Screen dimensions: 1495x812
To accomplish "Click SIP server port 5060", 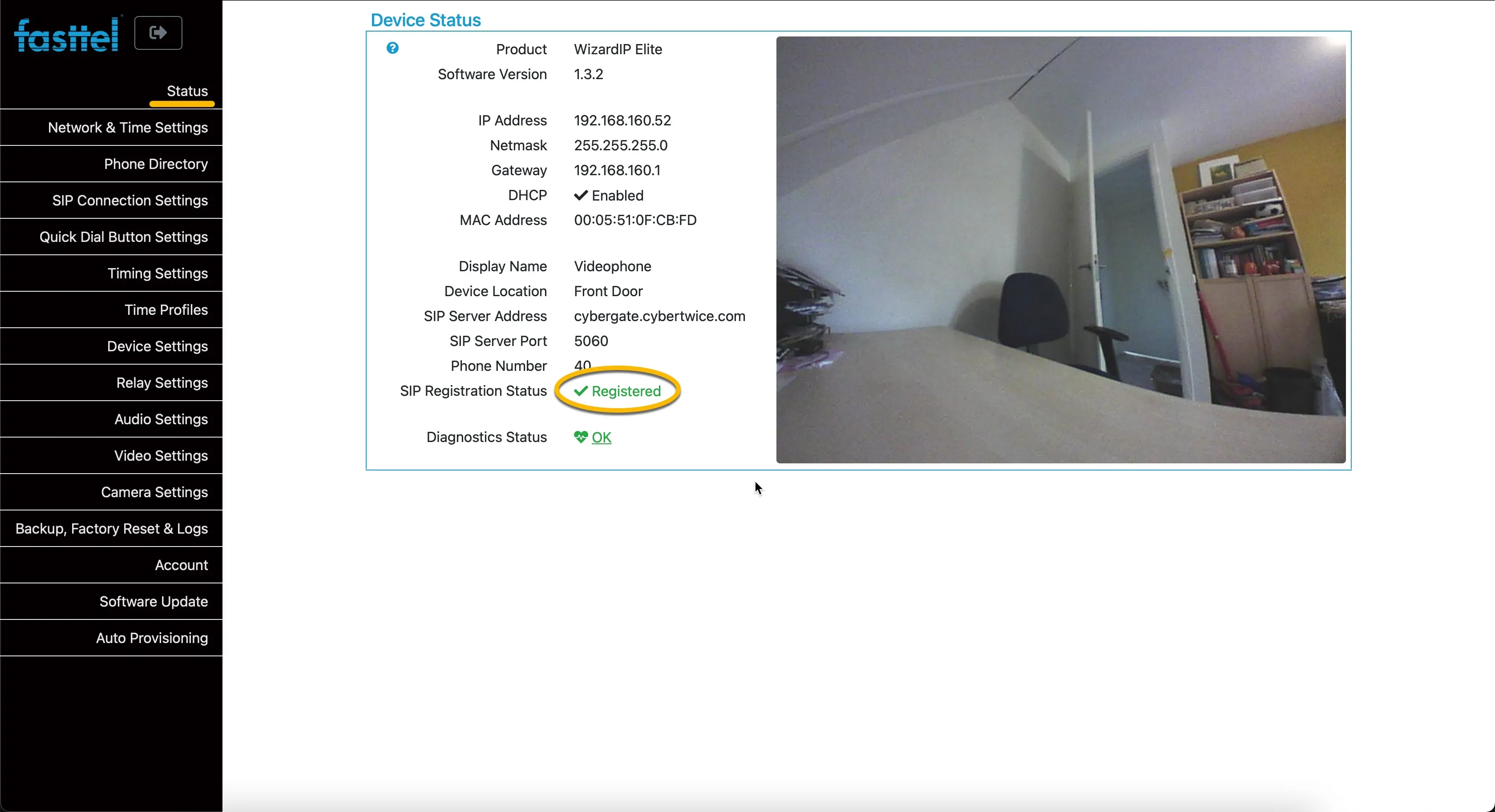I will [x=591, y=342].
